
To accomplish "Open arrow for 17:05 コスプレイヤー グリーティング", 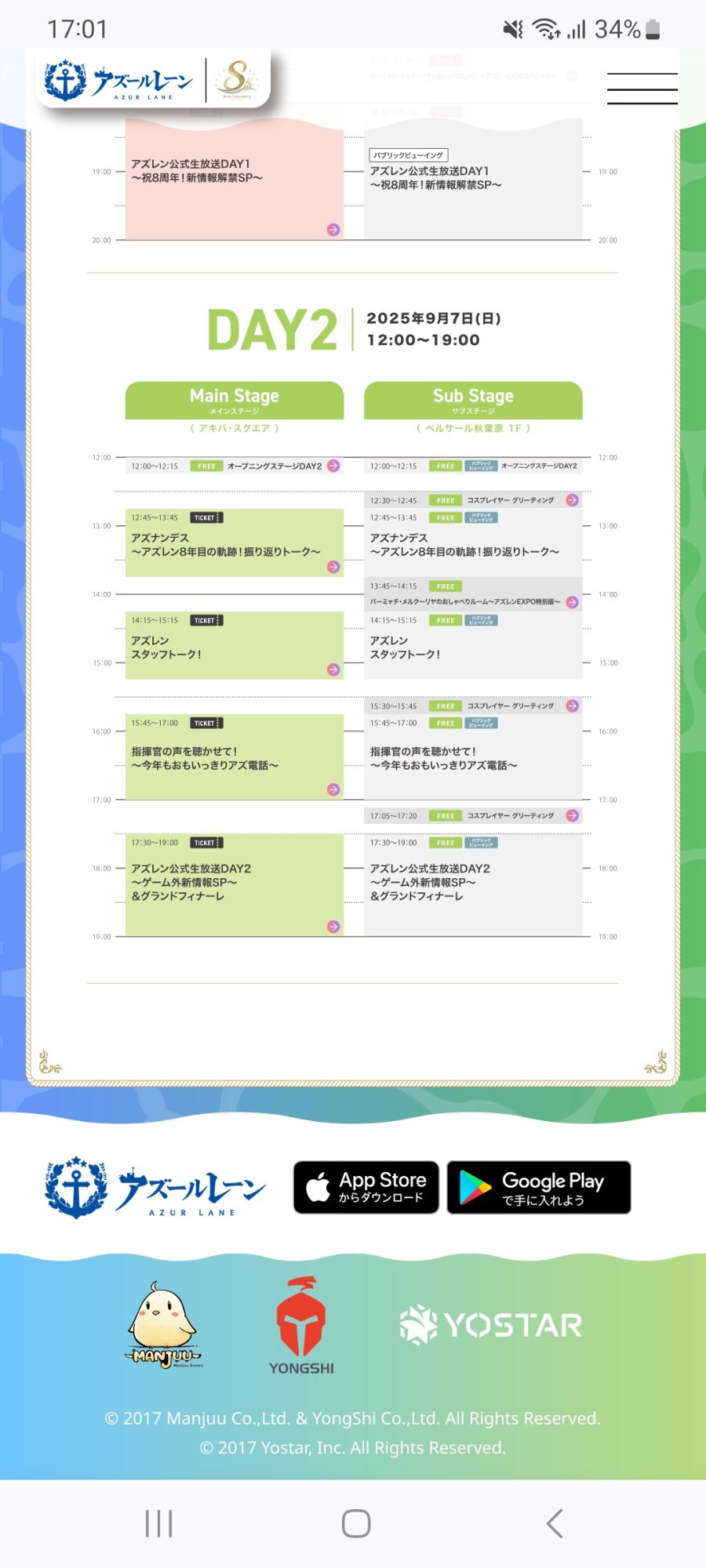I will pyautogui.click(x=573, y=815).
